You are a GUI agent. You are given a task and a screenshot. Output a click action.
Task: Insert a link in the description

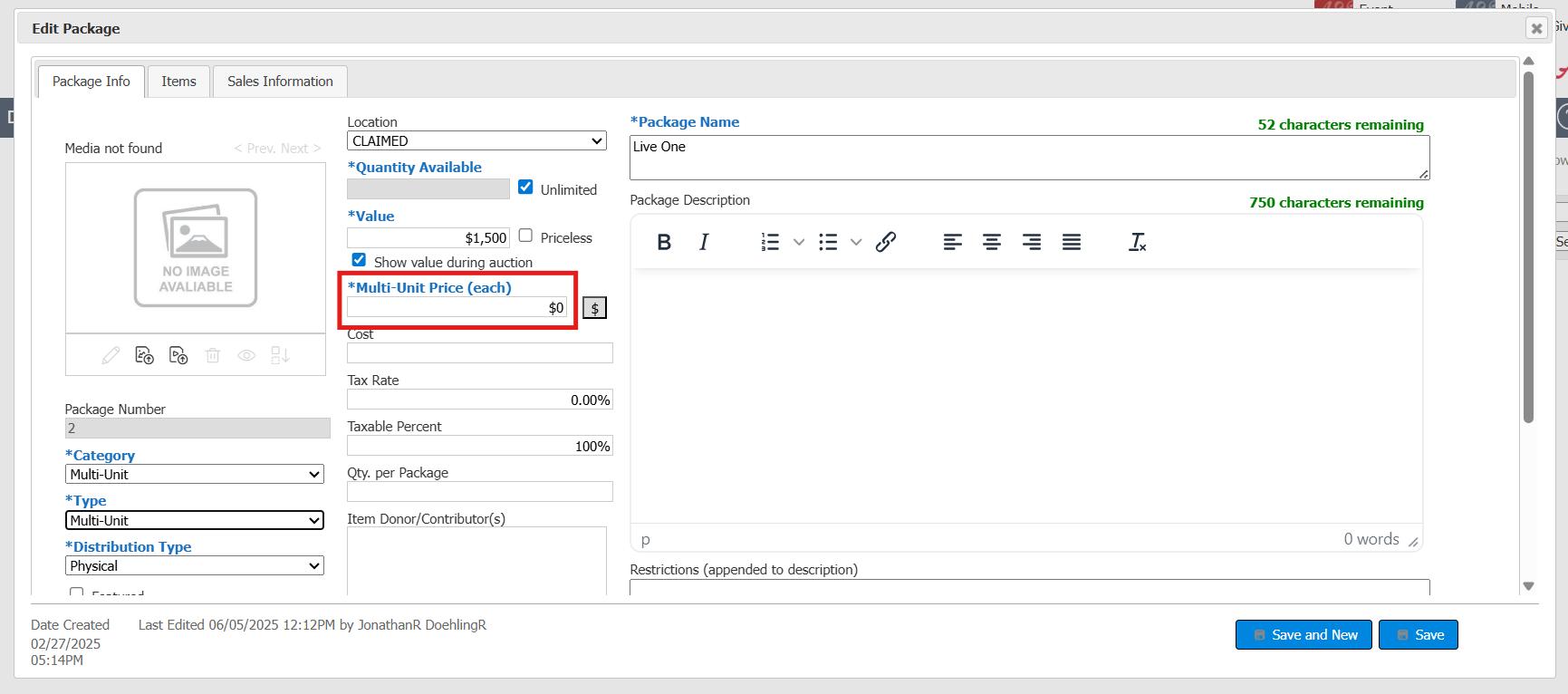click(886, 242)
